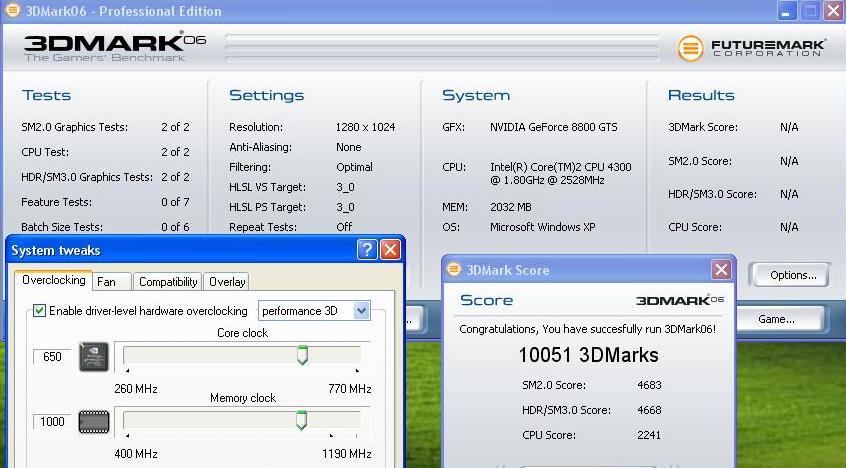Screen dimensions: 846x468
Task: Open the performance 3D dropdown
Action: [x=314, y=311]
